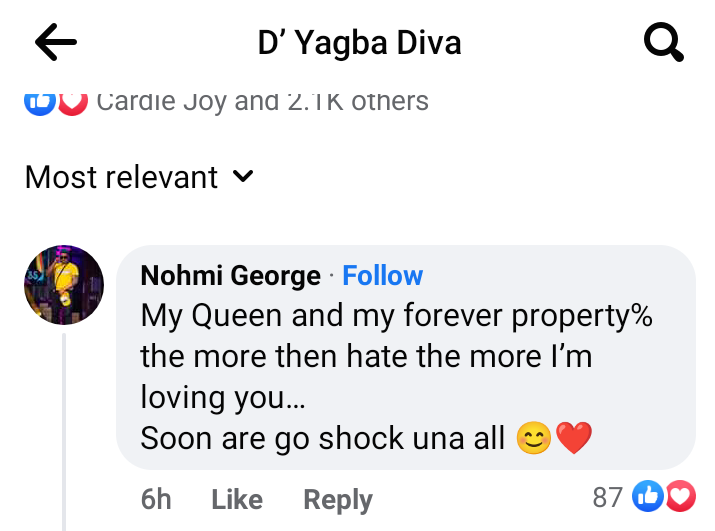Click the heart icon on the comment's reactions

tap(680, 496)
